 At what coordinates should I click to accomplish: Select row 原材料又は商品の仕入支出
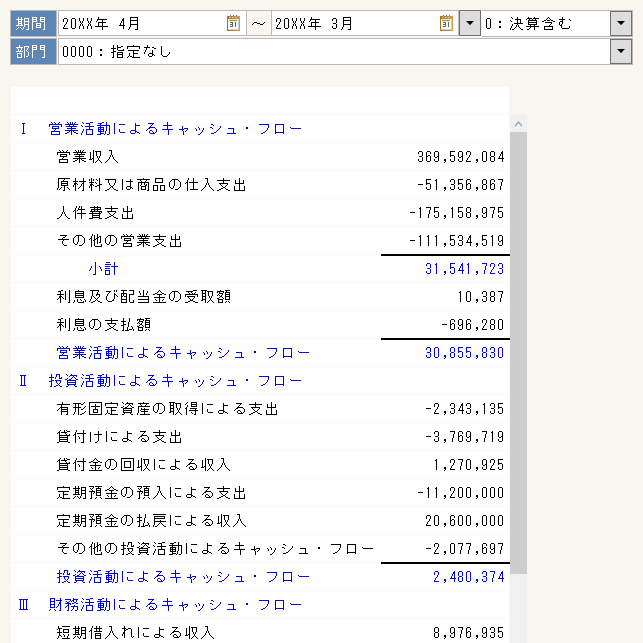pyautogui.click(x=260, y=185)
